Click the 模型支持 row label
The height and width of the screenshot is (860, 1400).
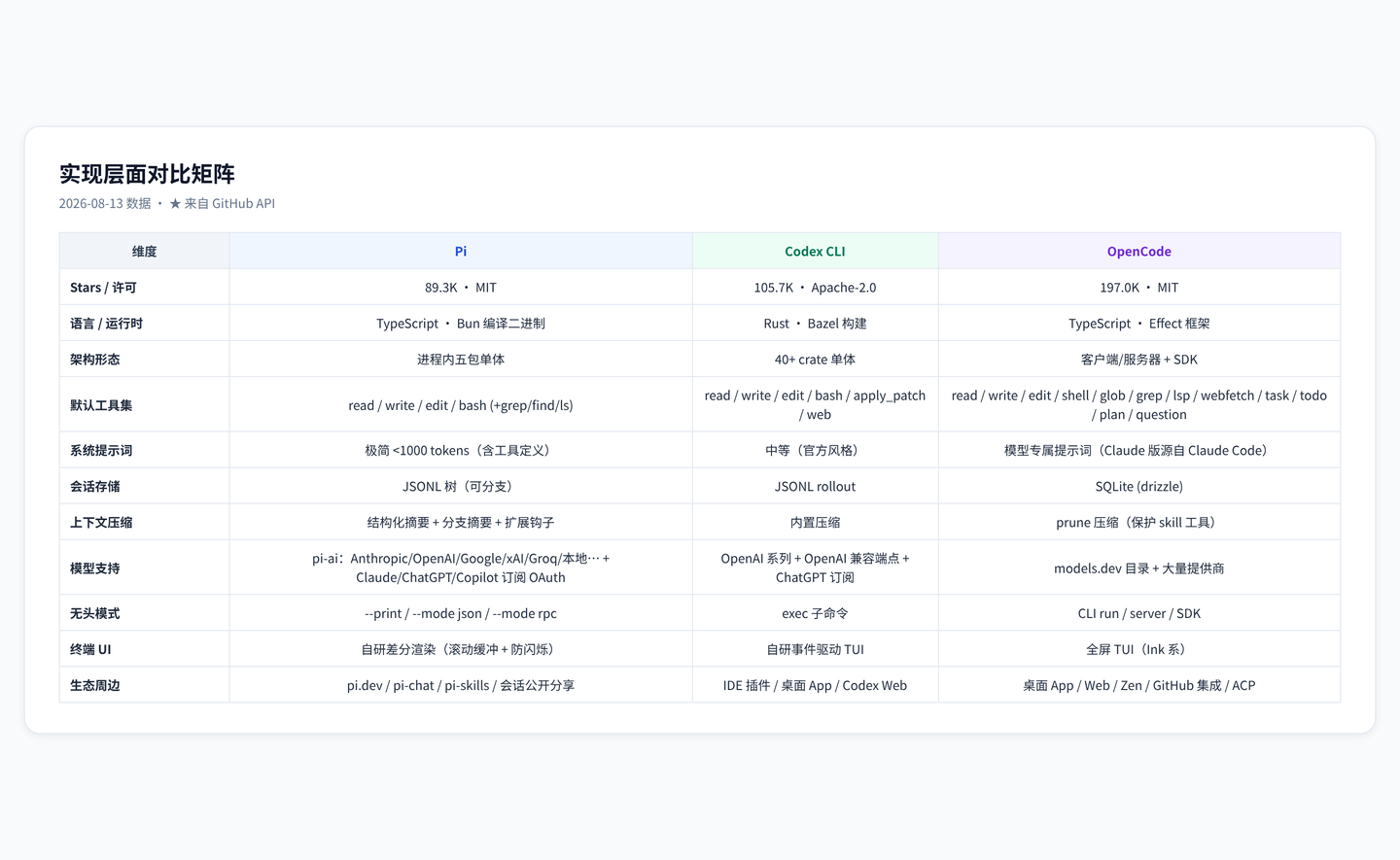point(95,568)
